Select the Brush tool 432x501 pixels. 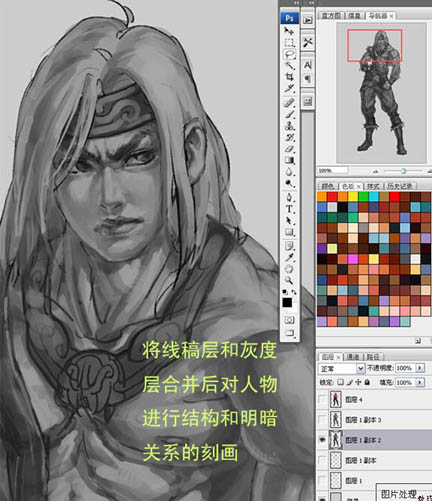pyautogui.click(x=289, y=114)
